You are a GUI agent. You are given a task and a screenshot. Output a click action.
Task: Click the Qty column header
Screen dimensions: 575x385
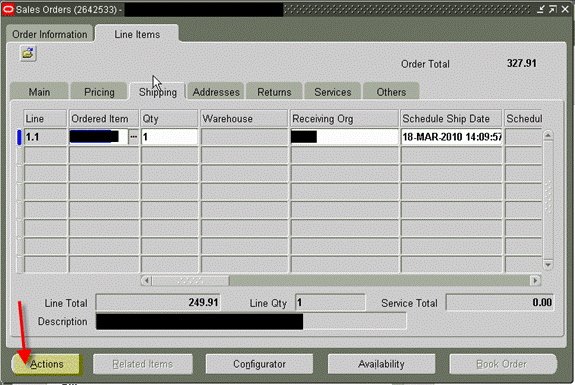click(169, 118)
